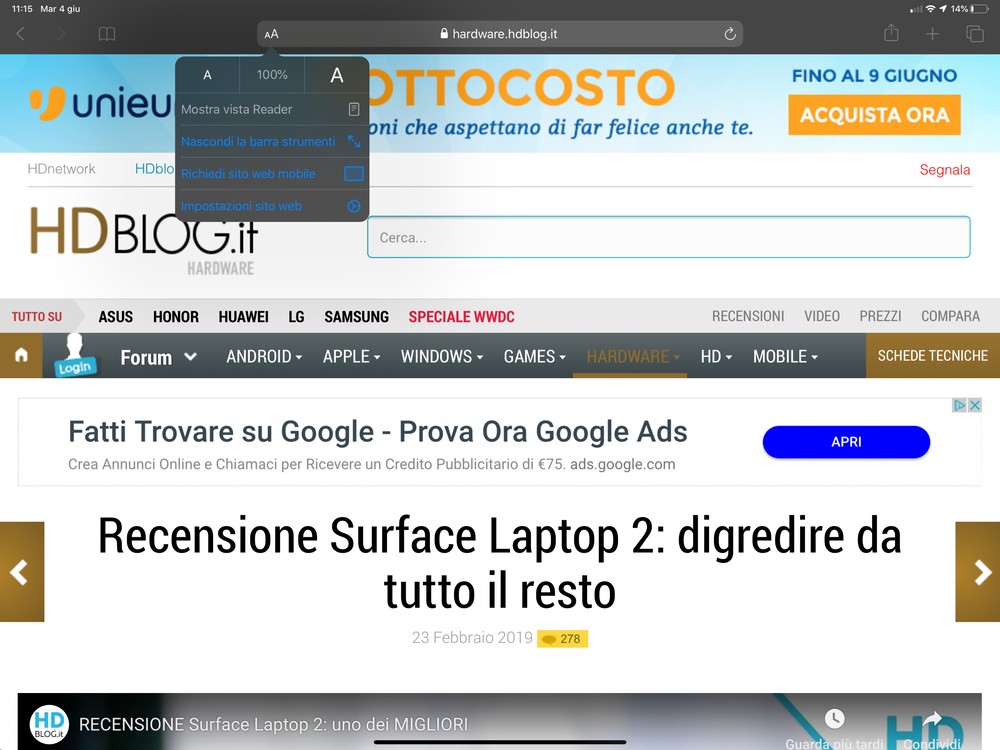Go to VIDEO section
Image resolution: width=1000 pixels, height=750 pixels.
822,316
